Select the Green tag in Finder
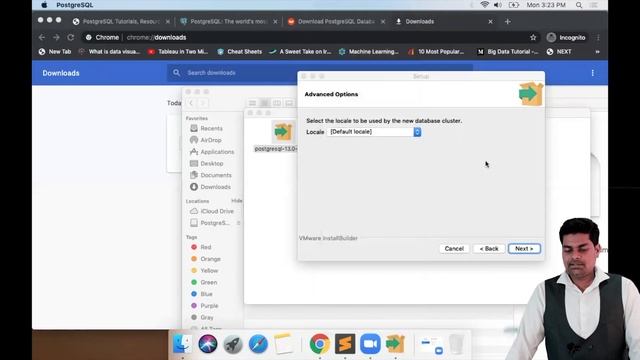The image size is (640, 360). tap(204, 282)
